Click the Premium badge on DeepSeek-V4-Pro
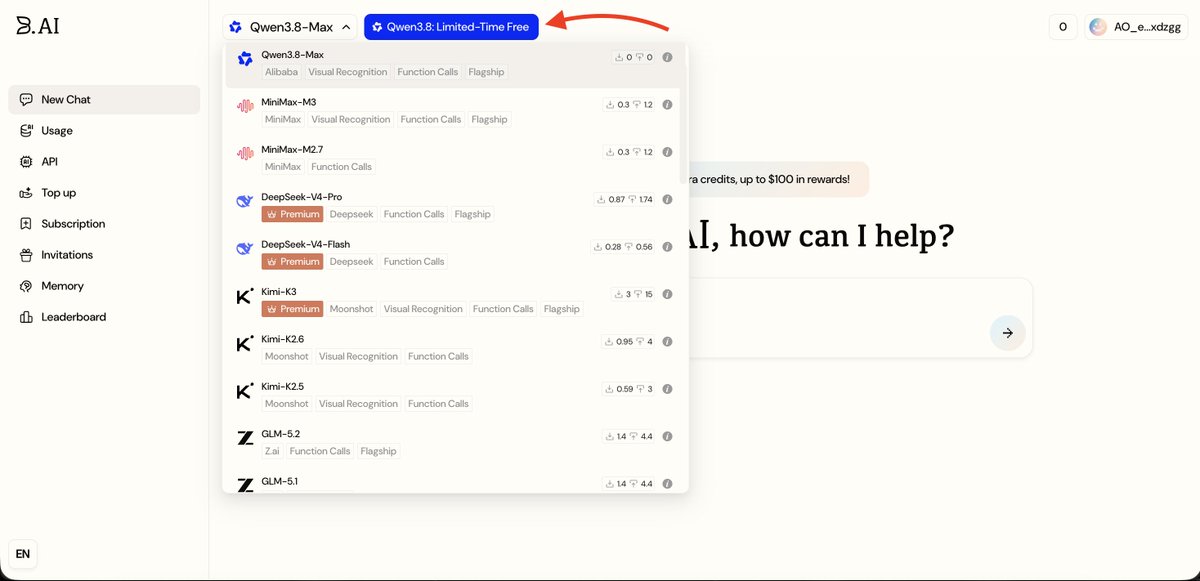 [292, 214]
